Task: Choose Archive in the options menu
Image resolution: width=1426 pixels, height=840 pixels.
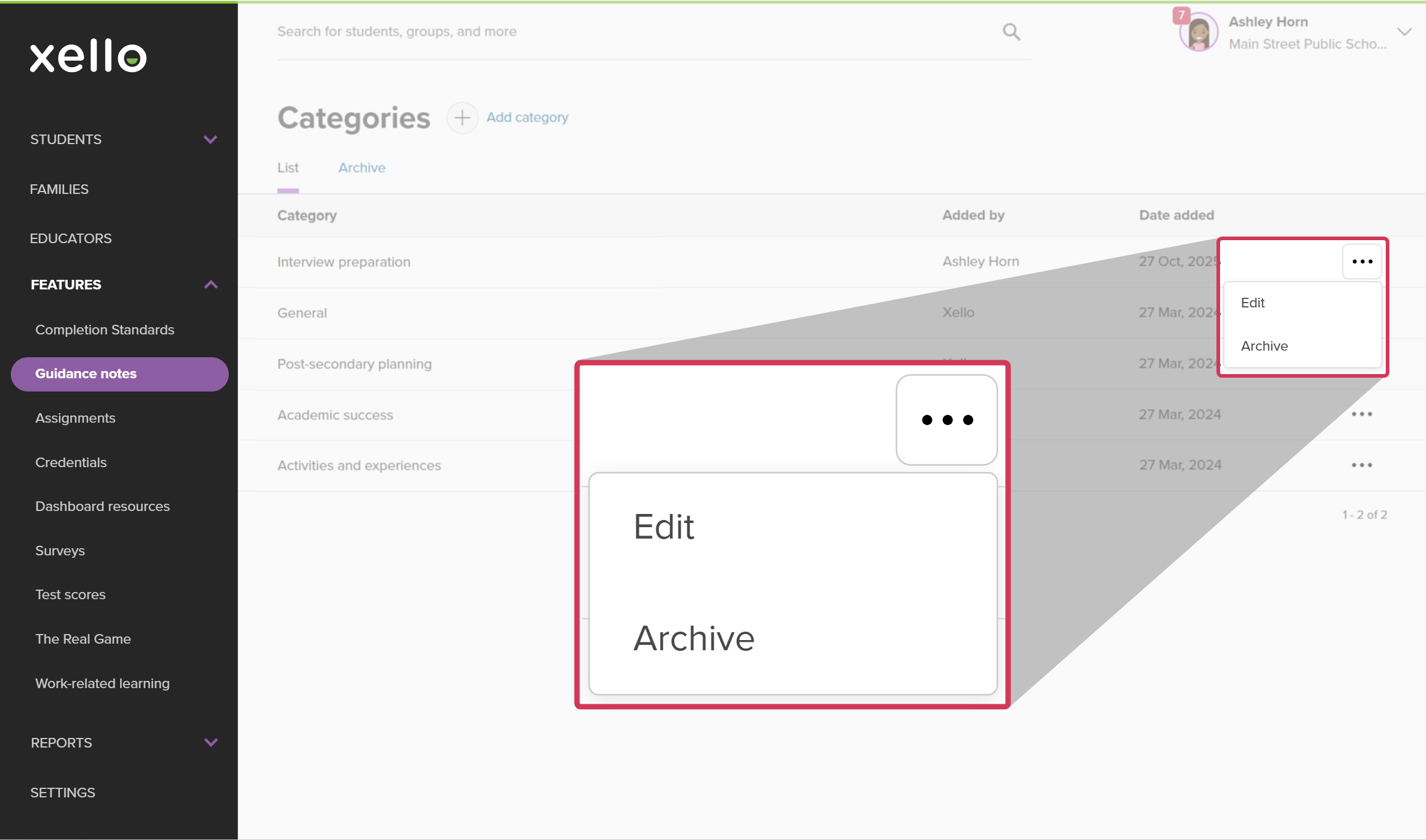Action: point(1264,346)
